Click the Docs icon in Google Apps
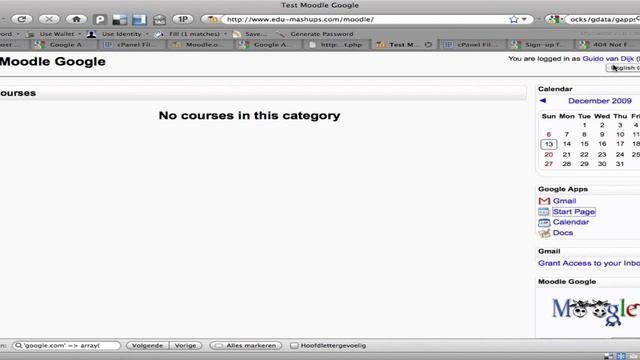Screen dimensions: 640x360 click(x=544, y=233)
